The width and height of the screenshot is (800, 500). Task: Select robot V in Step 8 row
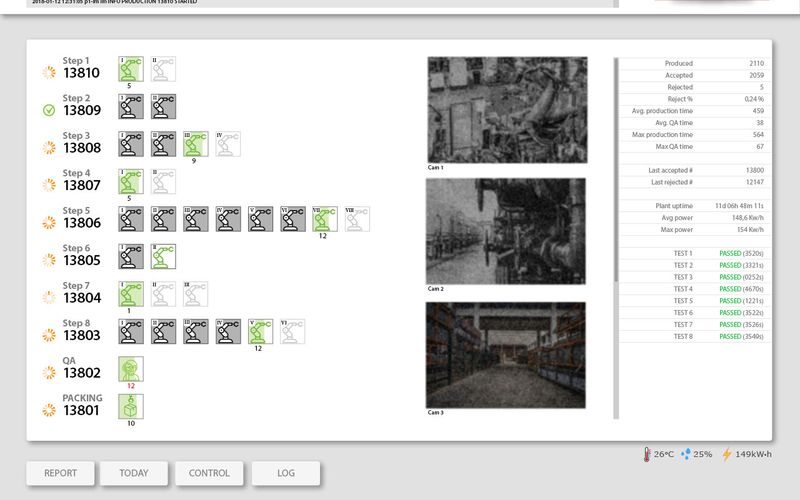(x=260, y=332)
